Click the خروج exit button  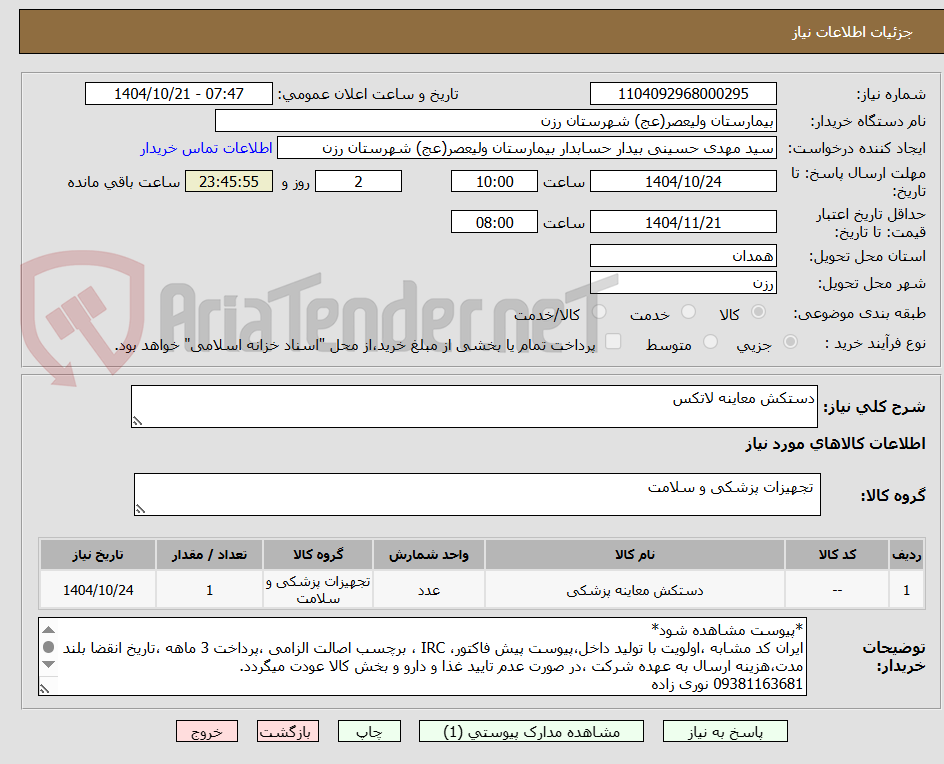(x=206, y=731)
